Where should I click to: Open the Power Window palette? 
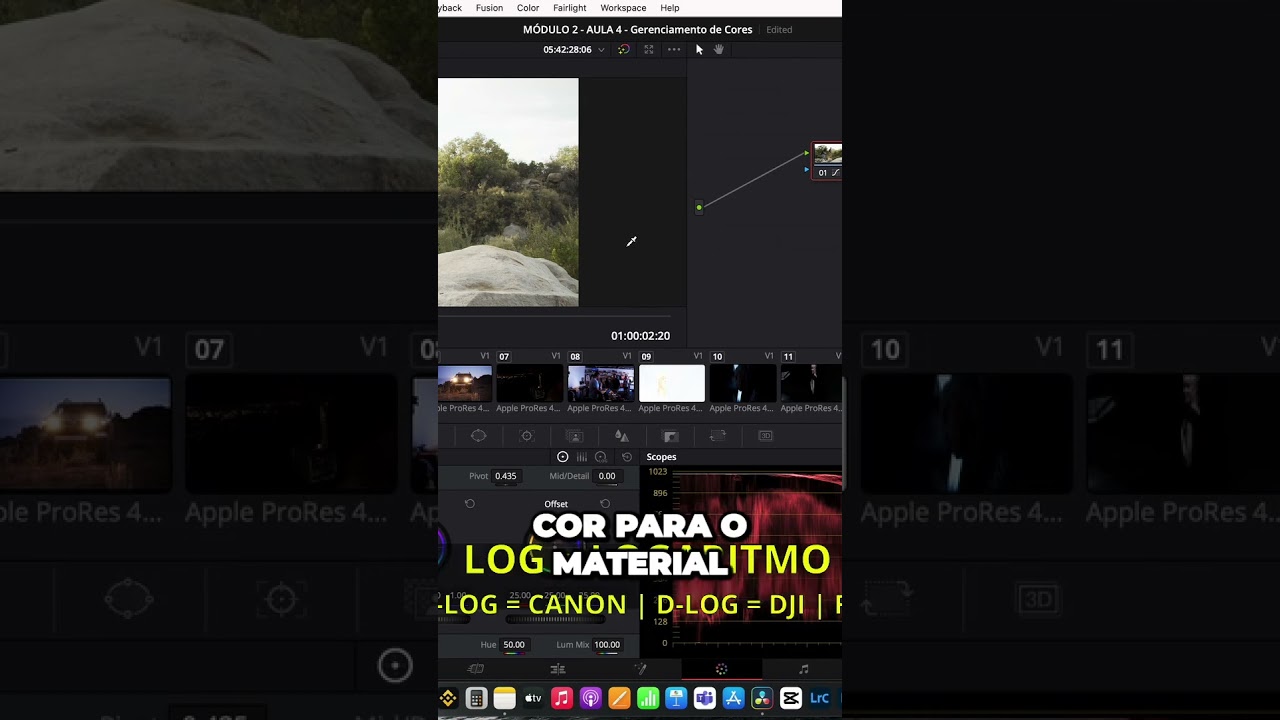[478, 436]
